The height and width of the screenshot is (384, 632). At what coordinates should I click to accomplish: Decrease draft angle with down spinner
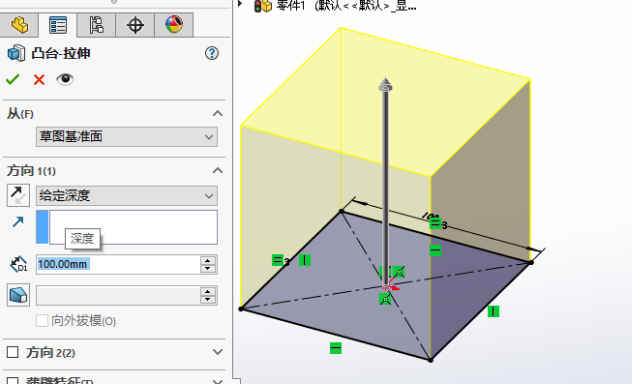pos(208,300)
